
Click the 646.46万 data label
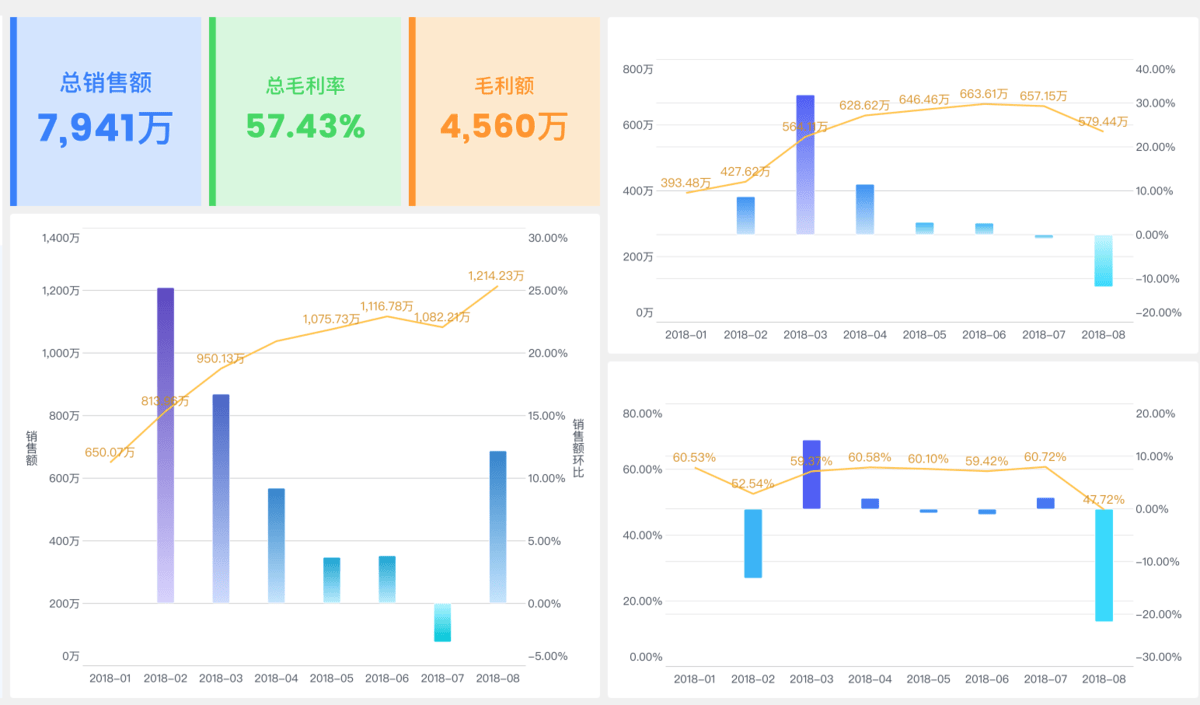pyautogui.click(x=924, y=99)
